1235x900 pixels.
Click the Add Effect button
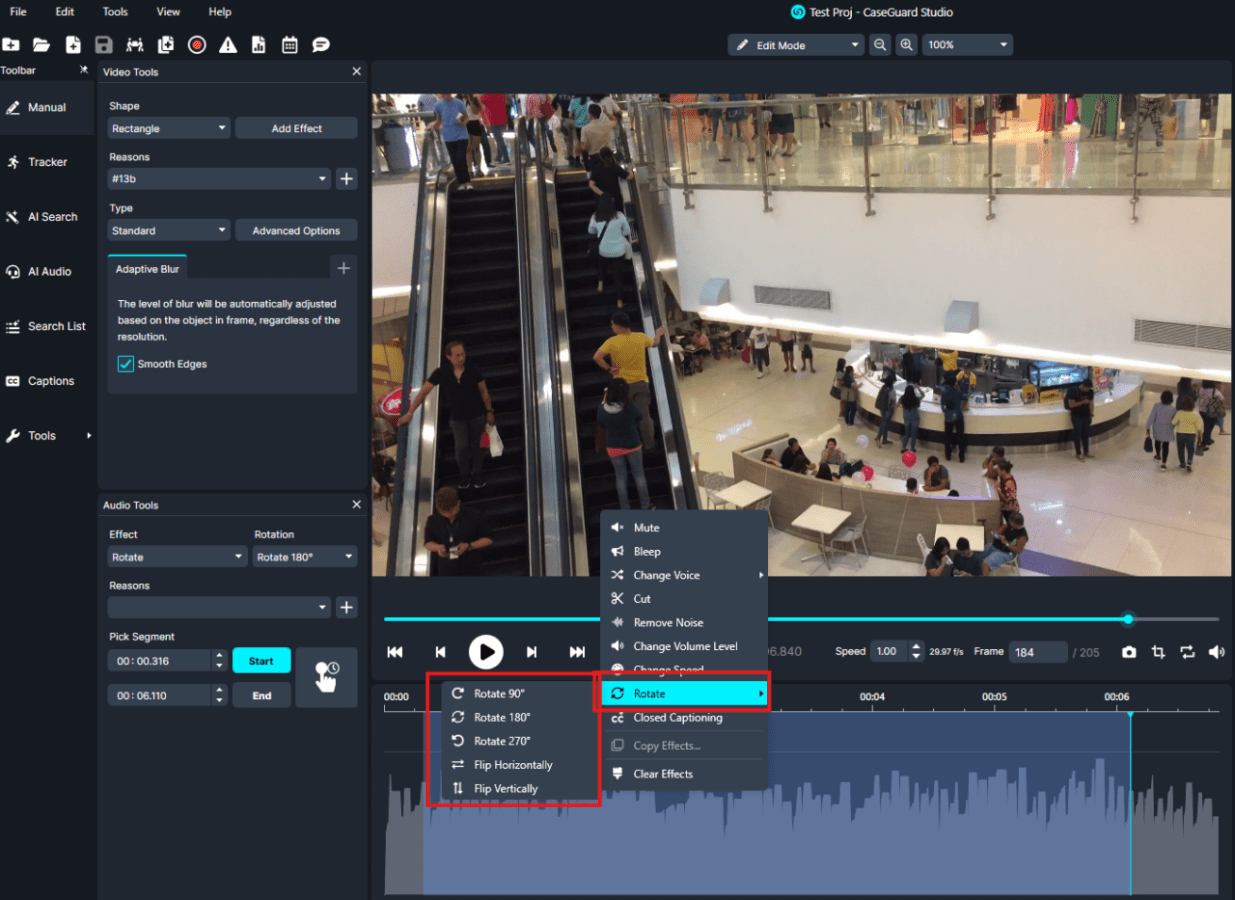[296, 129]
